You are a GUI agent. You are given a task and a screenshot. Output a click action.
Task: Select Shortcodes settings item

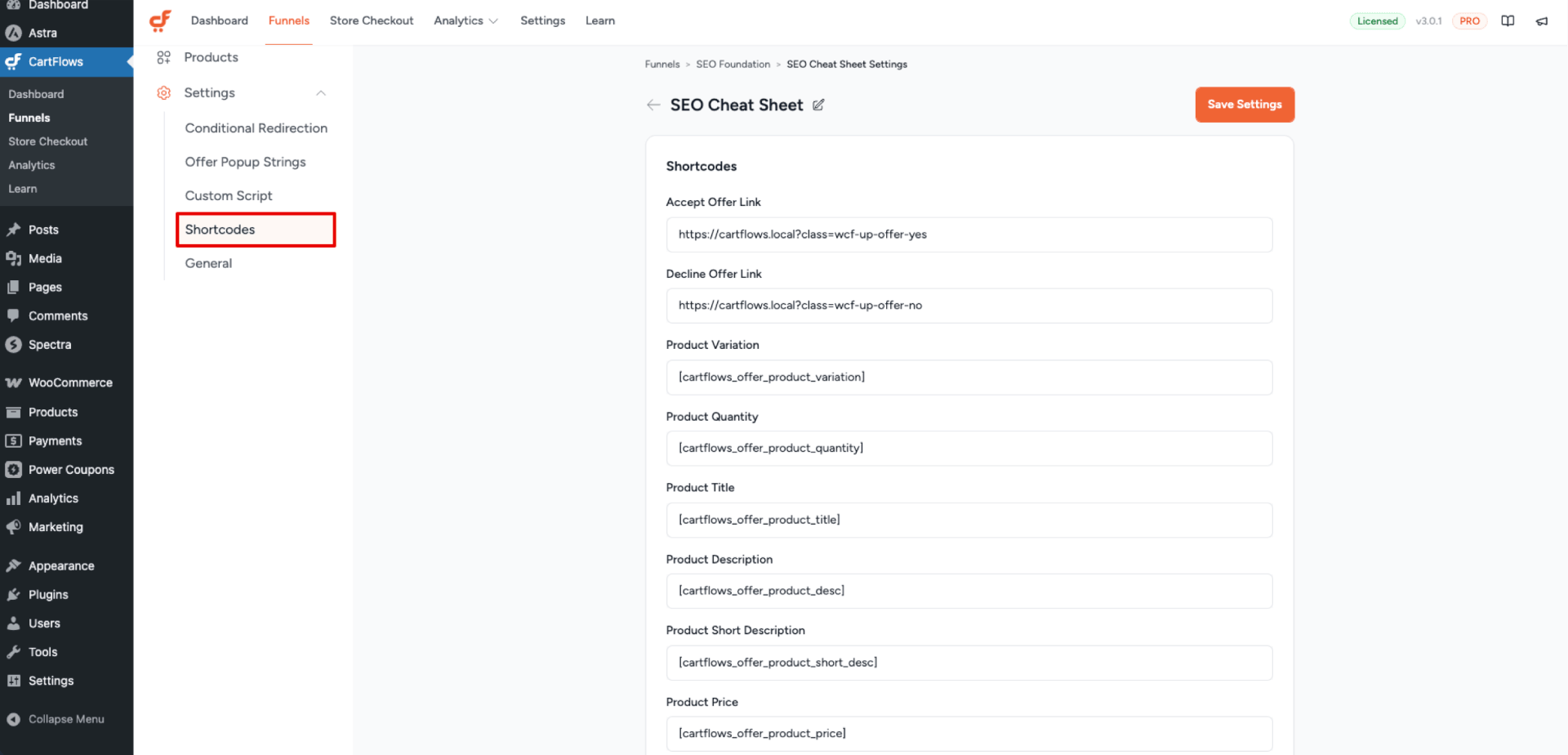coord(256,230)
